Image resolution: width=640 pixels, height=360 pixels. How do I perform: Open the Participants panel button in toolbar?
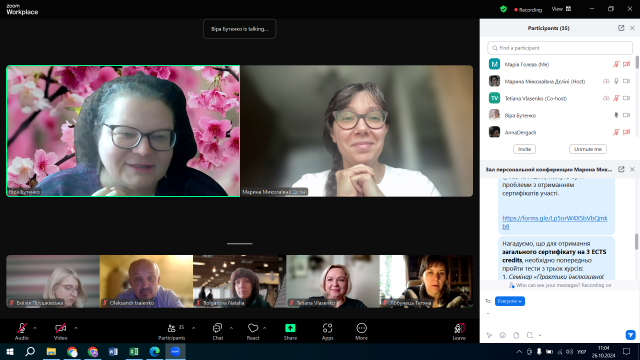172,331
